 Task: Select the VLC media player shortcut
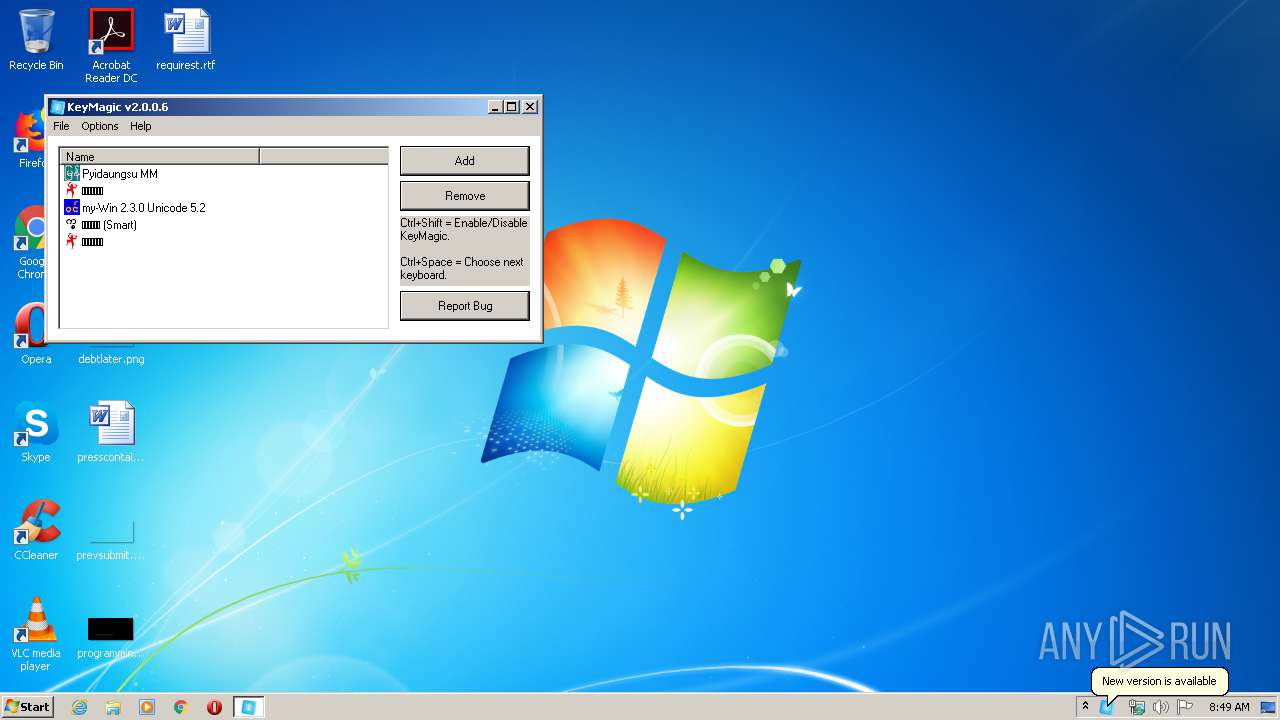(36, 634)
